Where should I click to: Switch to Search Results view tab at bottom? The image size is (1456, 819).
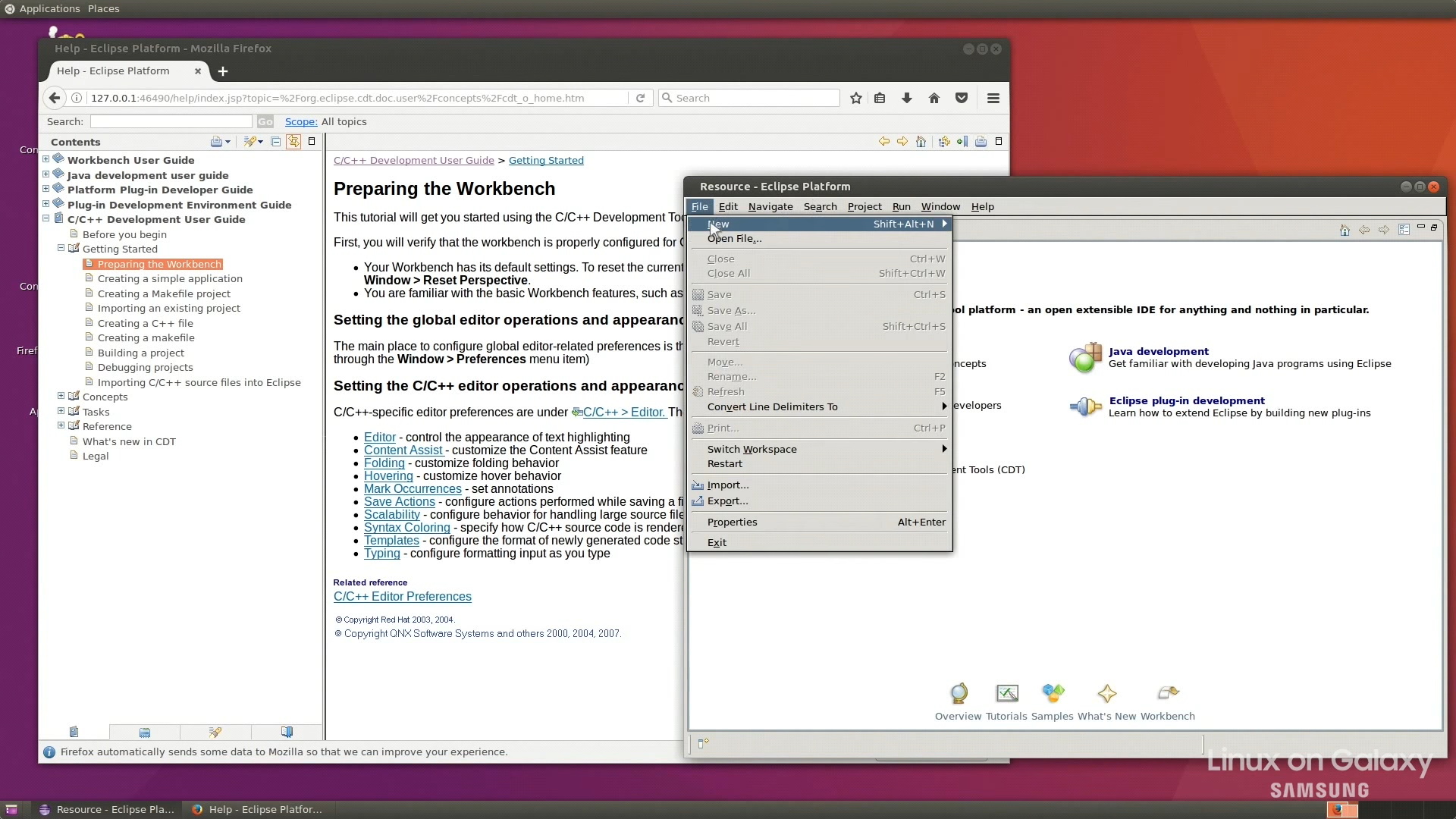click(215, 732)
